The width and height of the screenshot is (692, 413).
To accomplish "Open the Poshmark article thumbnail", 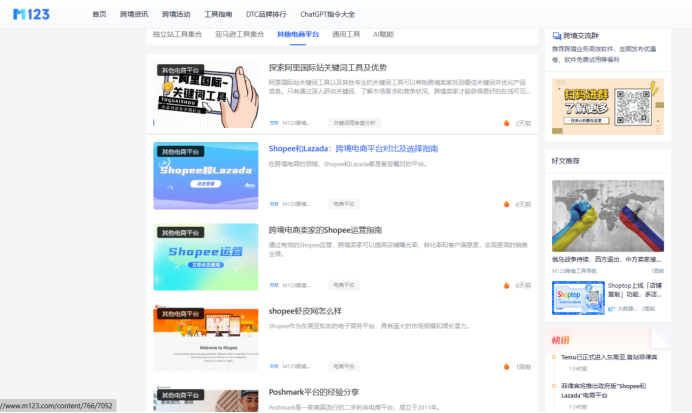I will (x=206, y=399).
